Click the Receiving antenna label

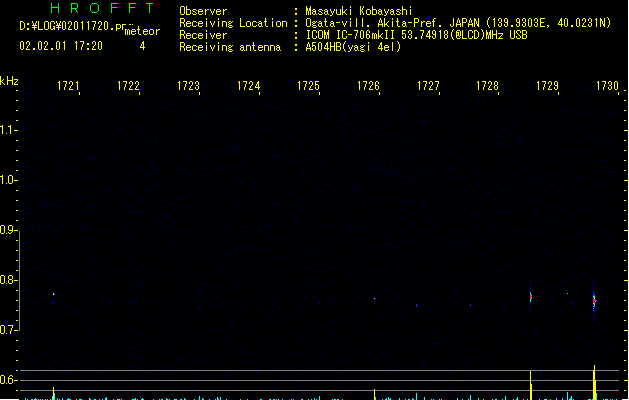point(230,47)
